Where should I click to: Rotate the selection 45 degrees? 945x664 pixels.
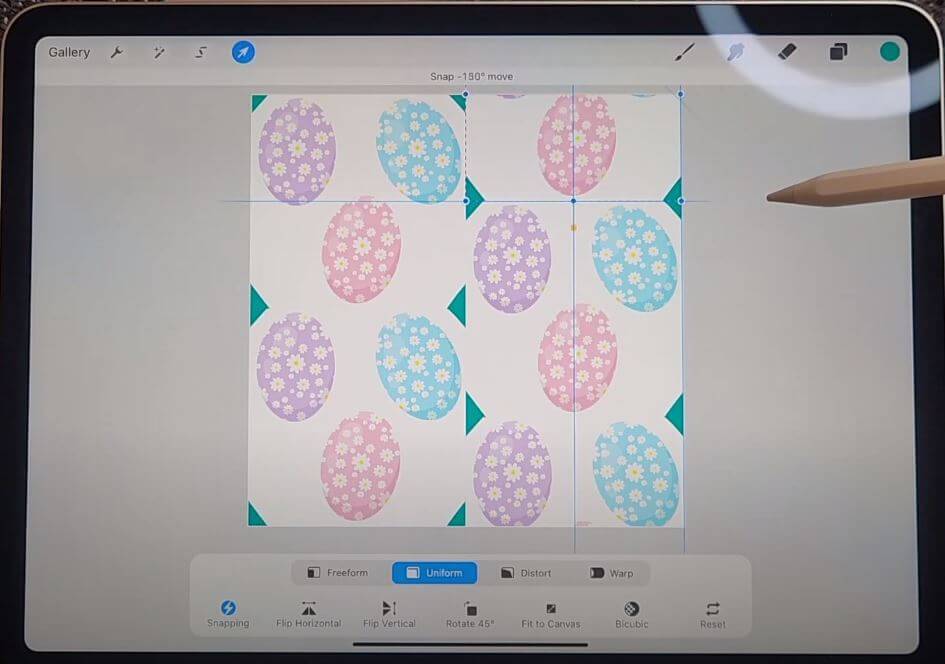470,614
